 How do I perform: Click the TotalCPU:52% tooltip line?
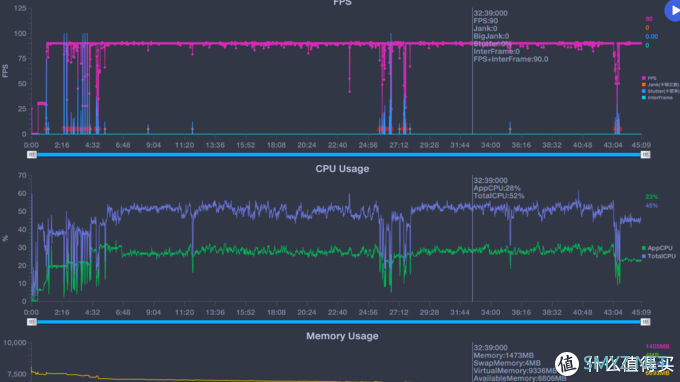click(499, 196)
